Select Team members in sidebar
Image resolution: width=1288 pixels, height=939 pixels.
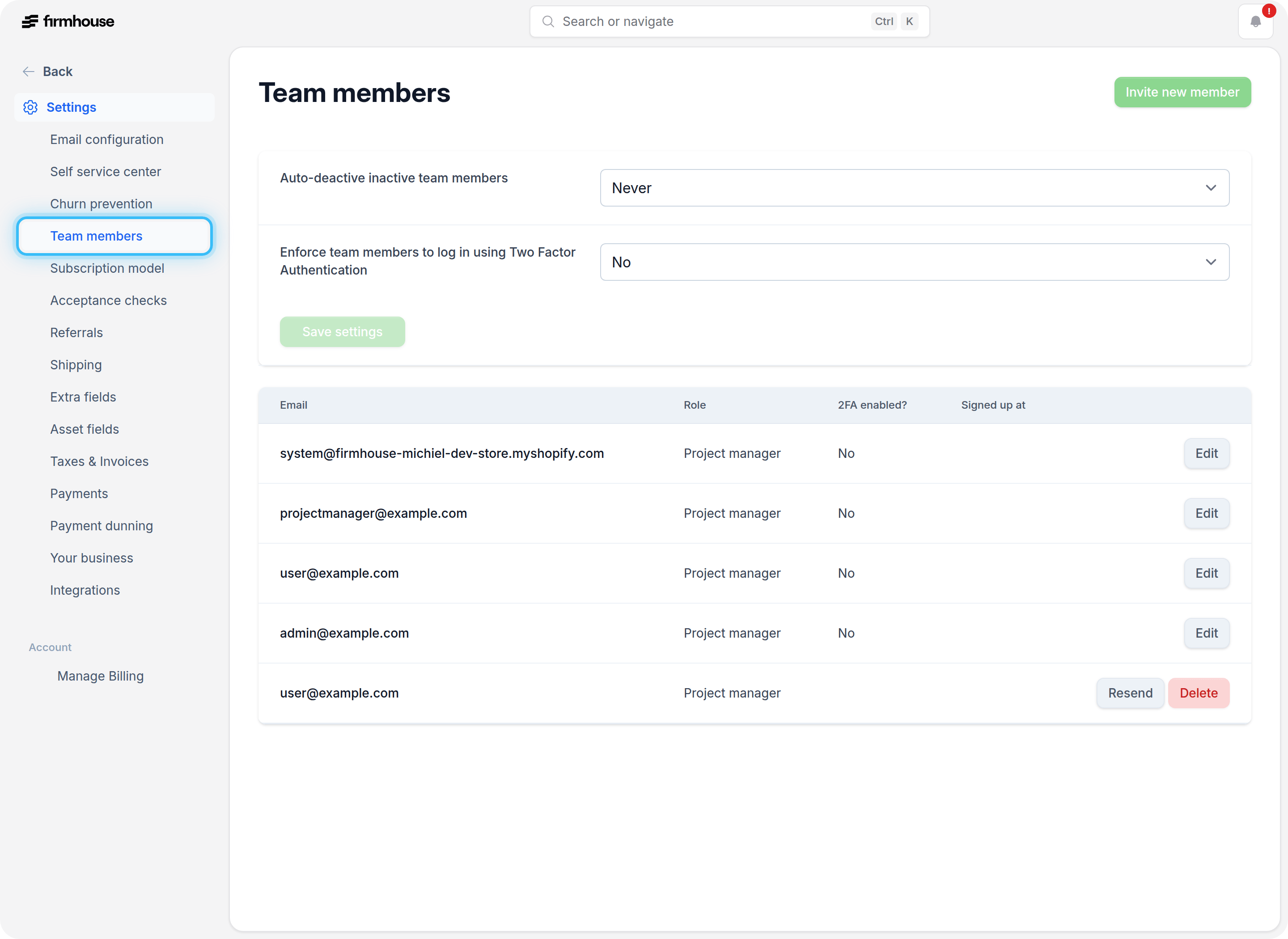(x=114, y=236)
